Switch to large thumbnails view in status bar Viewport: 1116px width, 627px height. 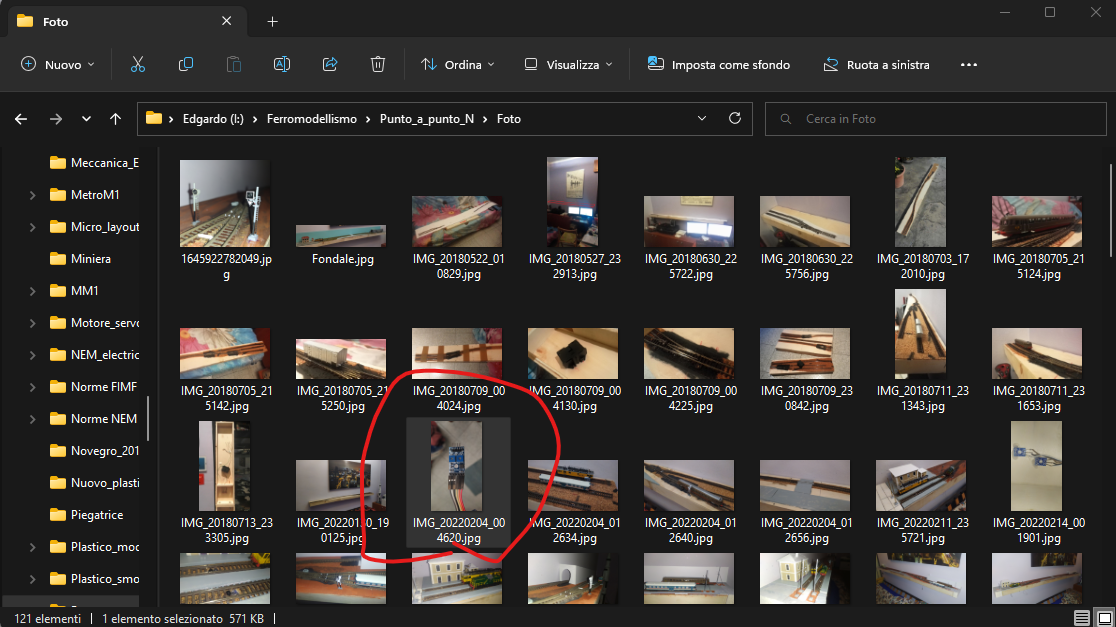pos(1101,619)
